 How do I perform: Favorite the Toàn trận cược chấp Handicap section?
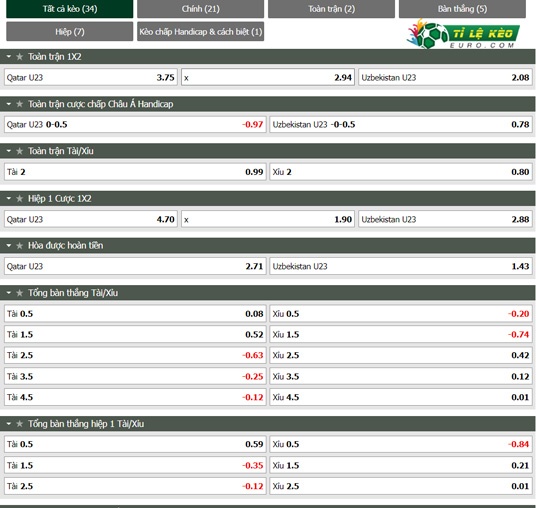(x=19, y=104)
